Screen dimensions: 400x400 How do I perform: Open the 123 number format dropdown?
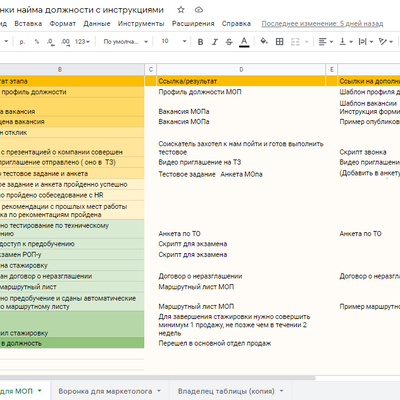[x=82, y=42]
